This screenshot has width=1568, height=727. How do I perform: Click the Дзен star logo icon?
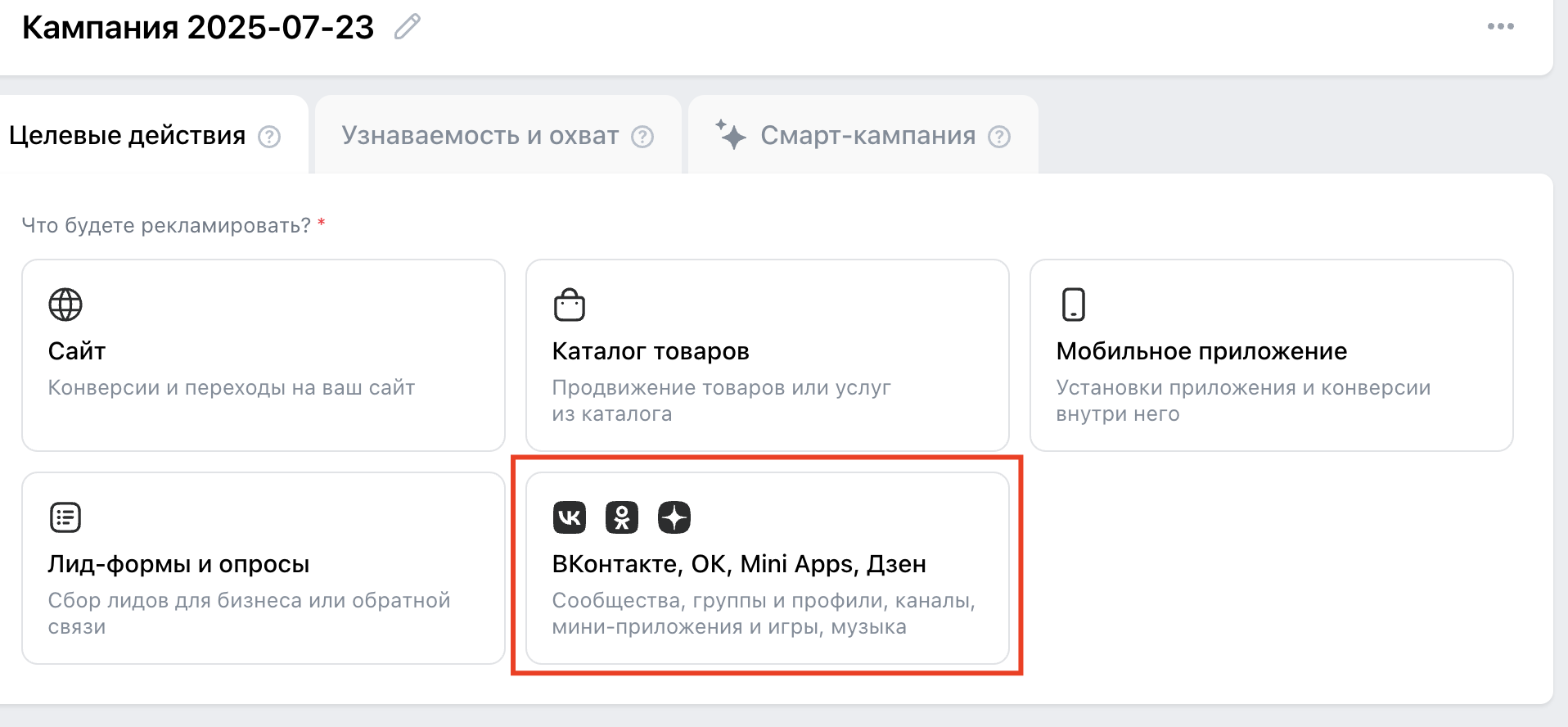point(674,517)
